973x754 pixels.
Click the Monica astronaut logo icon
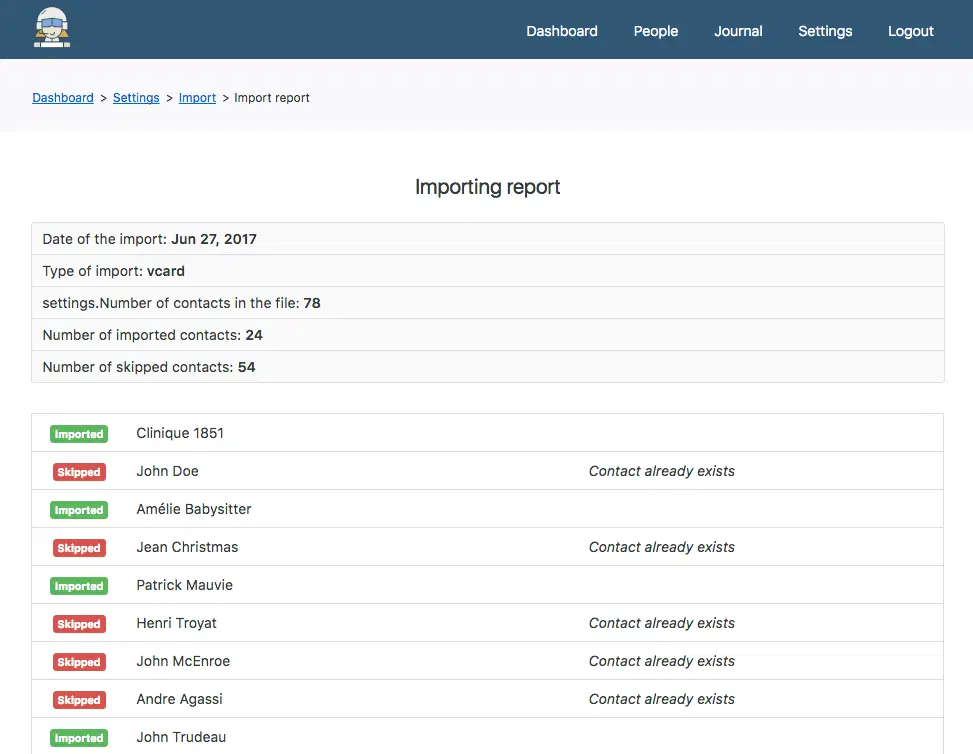(x=52, y=28)
